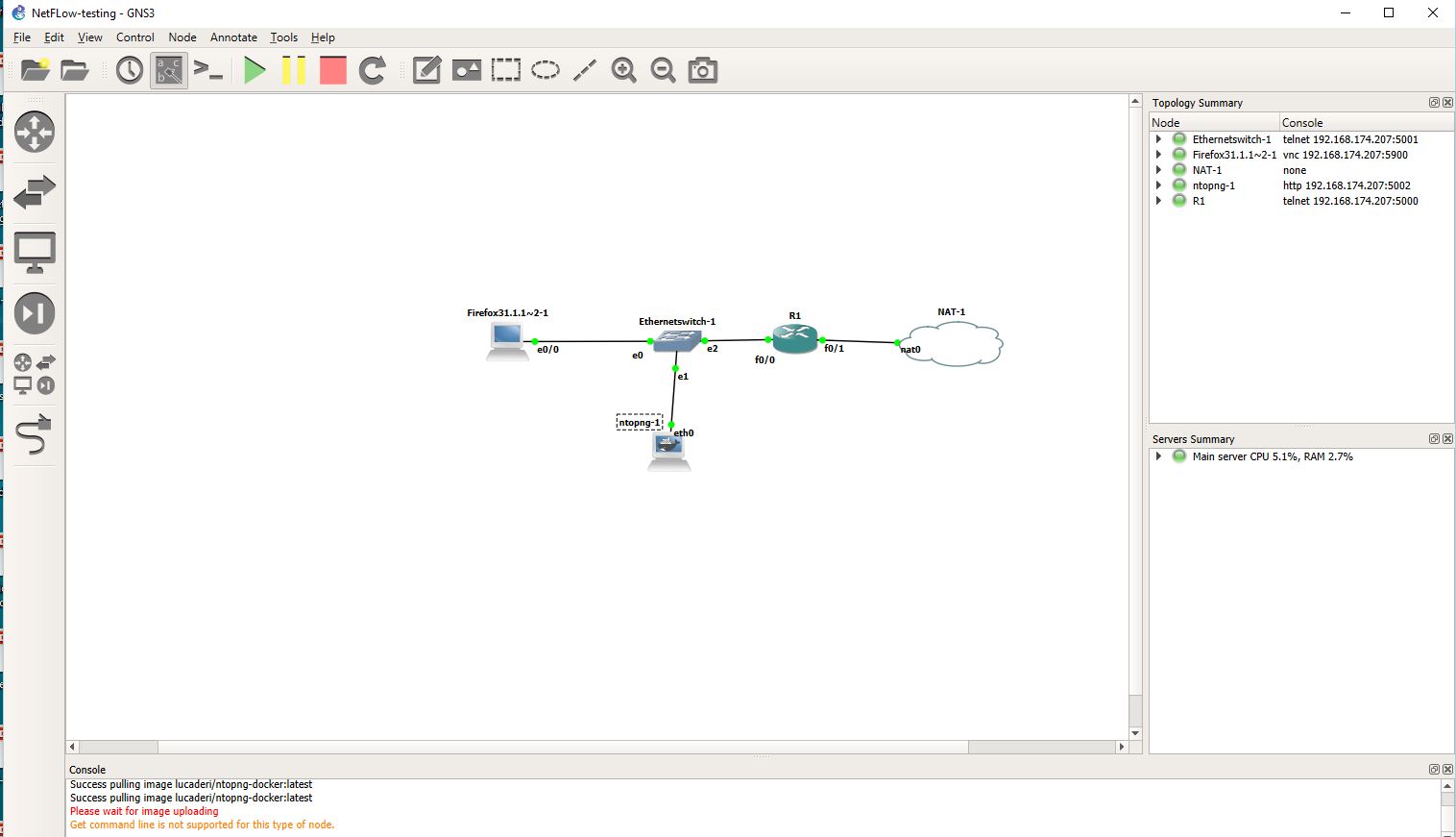
Task: Open the Annotate menu
Action: point(233,37)
